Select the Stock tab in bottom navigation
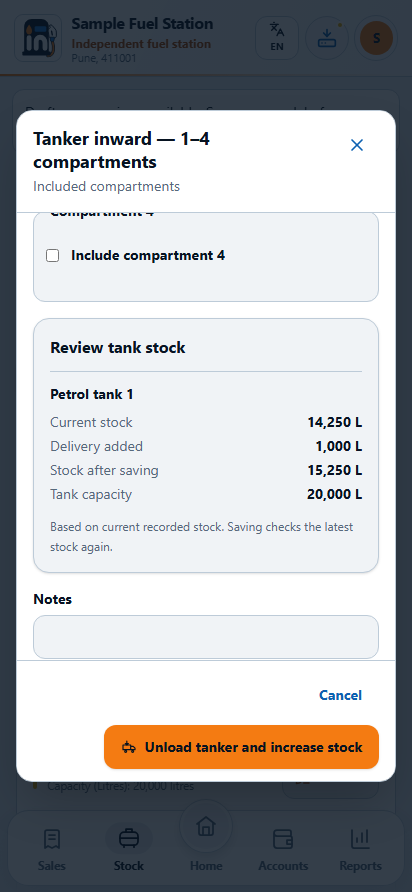412x892 pixels. tap(129, 850)
